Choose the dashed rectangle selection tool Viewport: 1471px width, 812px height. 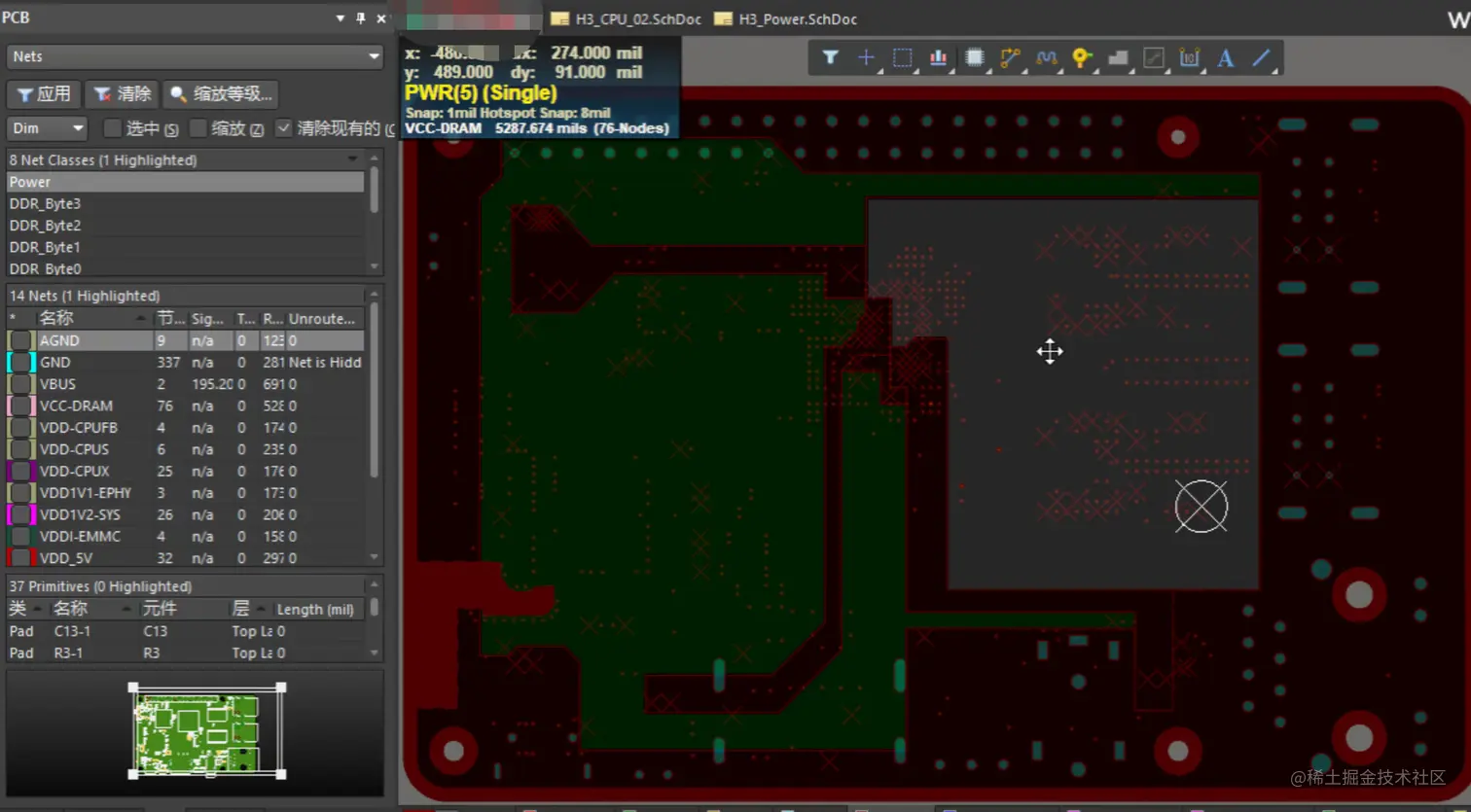click(902, 57)
